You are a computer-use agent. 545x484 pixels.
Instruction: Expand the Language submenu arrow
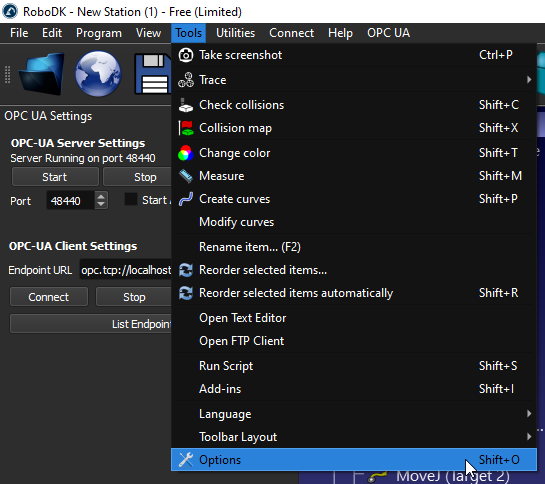529,414
